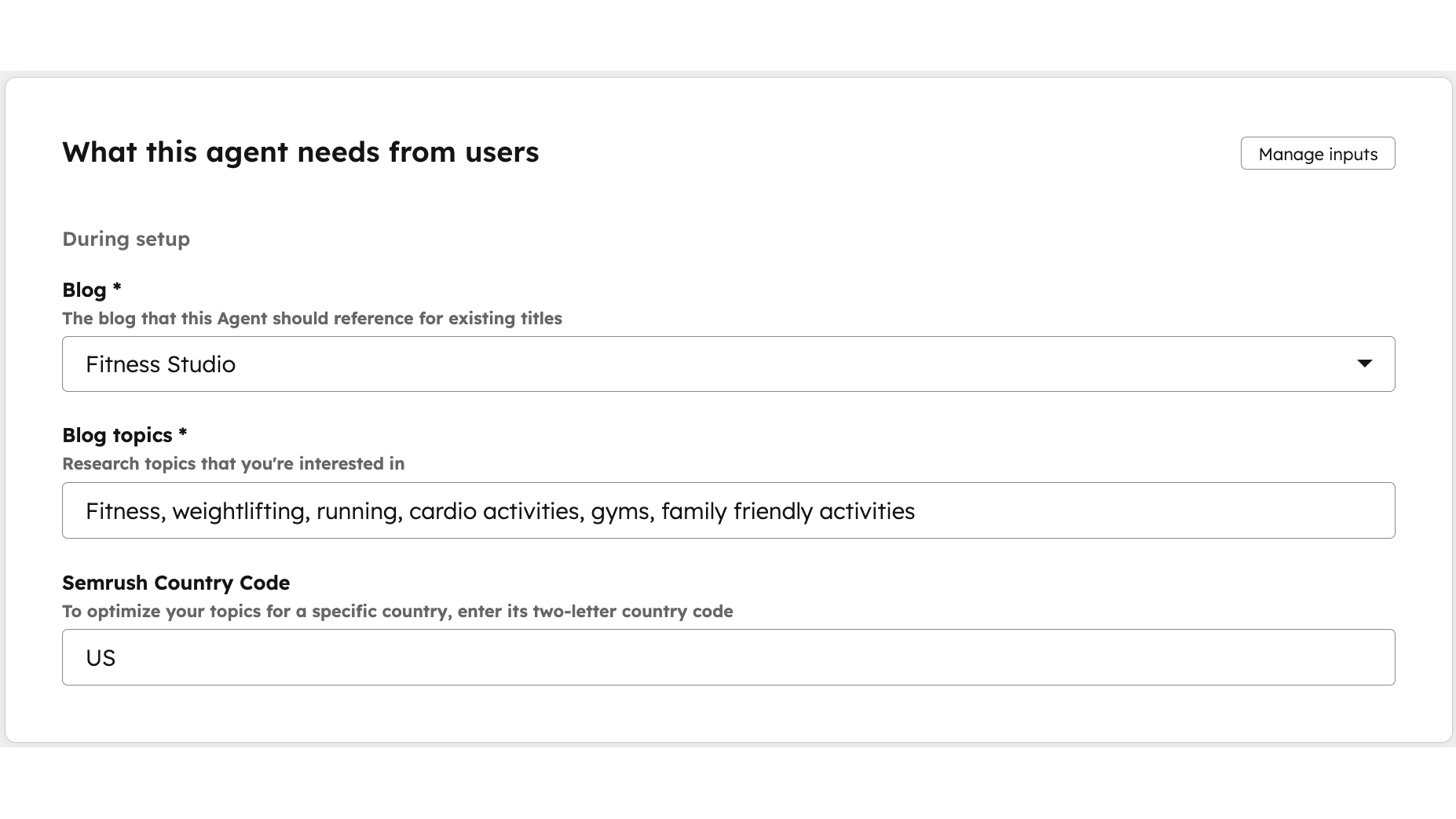1456x819 pixels.
Task: Click the research topics helper text
Action: click(232, 463)
